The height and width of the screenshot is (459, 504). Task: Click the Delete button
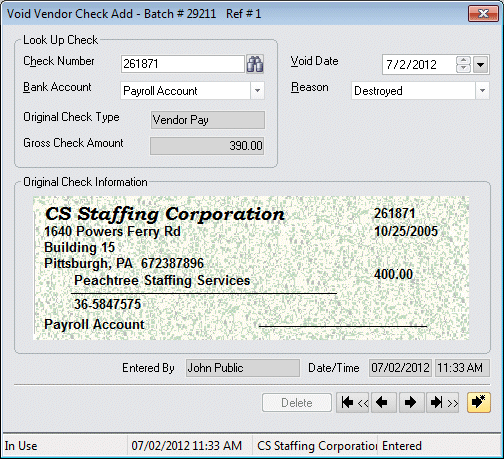pyautogui.click(x=297, y=403)
